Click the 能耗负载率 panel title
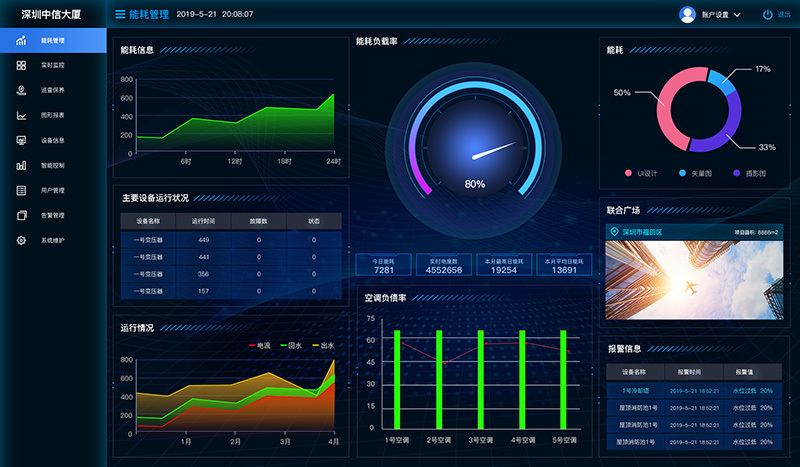800x467 pixels. [377, 41]
